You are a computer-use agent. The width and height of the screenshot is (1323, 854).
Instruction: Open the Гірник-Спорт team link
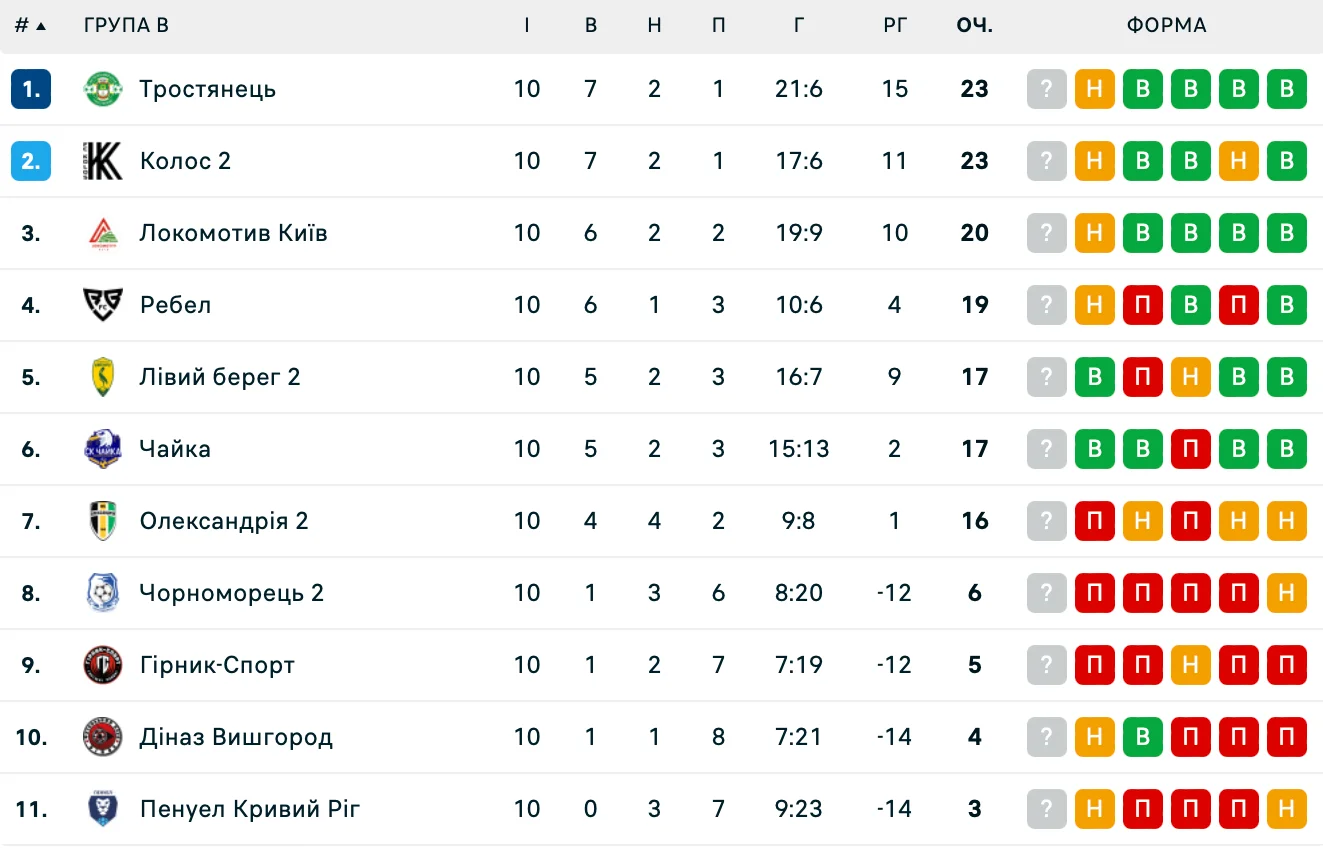click(x=217, y=665)
